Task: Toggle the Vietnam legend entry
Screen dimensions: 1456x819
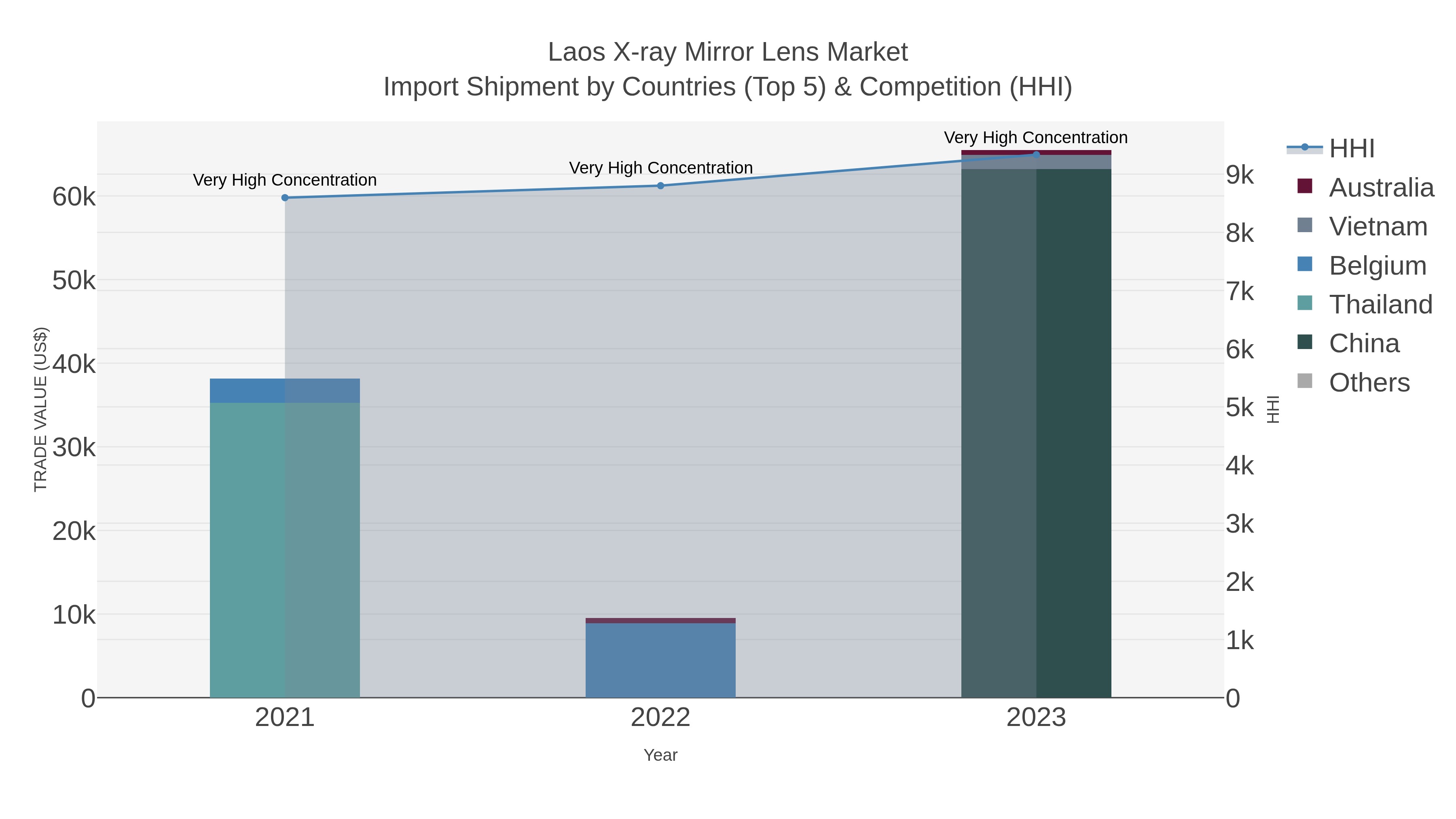Action: point(1362,226)
